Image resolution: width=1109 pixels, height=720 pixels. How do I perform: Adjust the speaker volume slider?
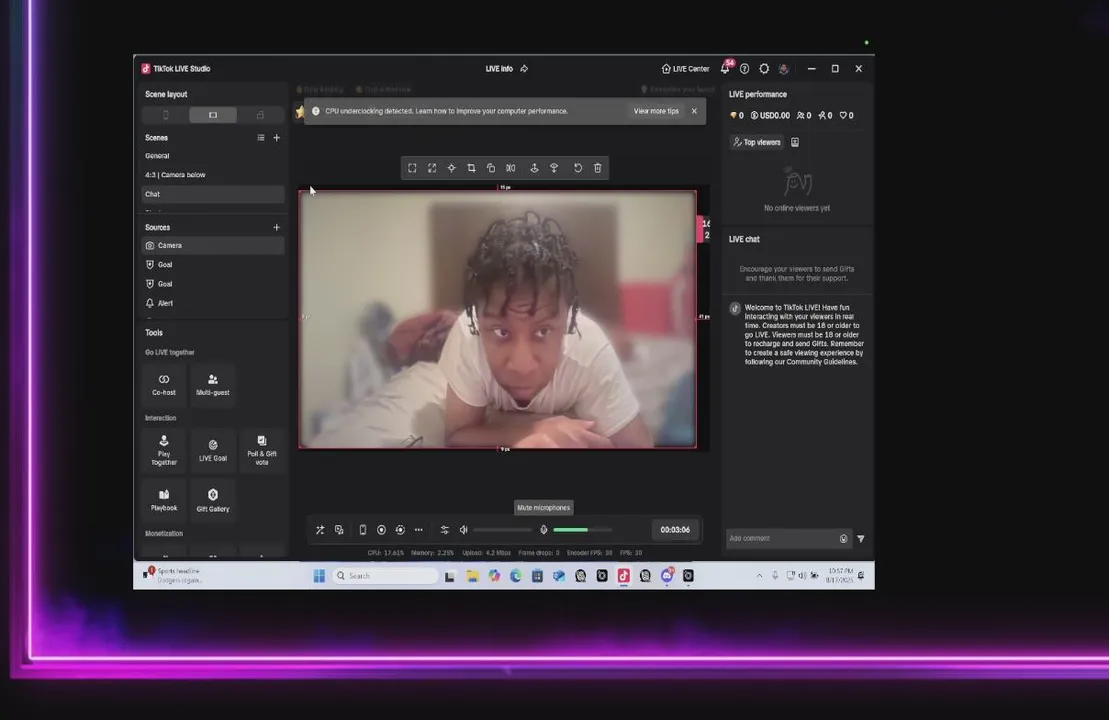pyautogui.click(x=503, y=530)
